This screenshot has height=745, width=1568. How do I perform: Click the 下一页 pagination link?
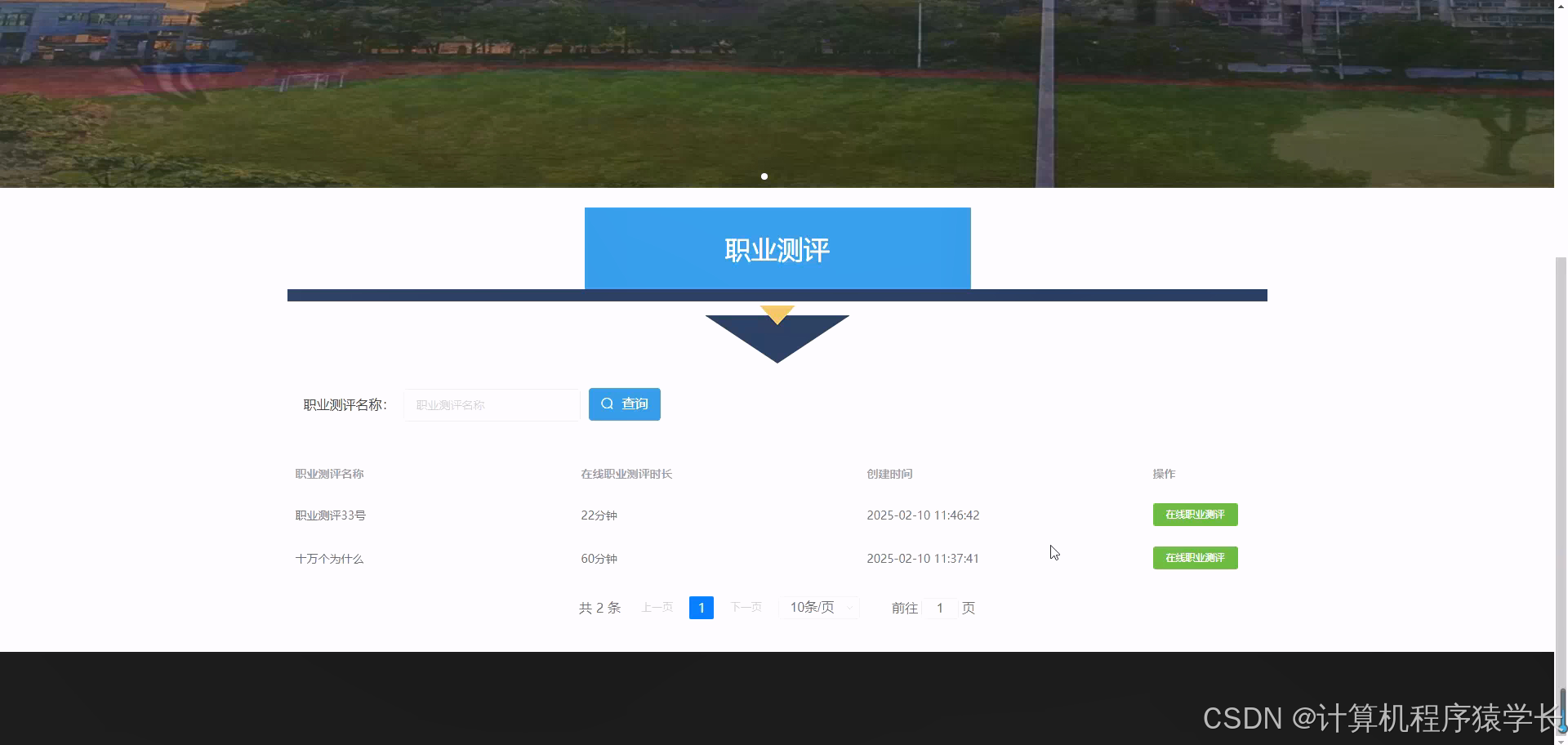745,607
